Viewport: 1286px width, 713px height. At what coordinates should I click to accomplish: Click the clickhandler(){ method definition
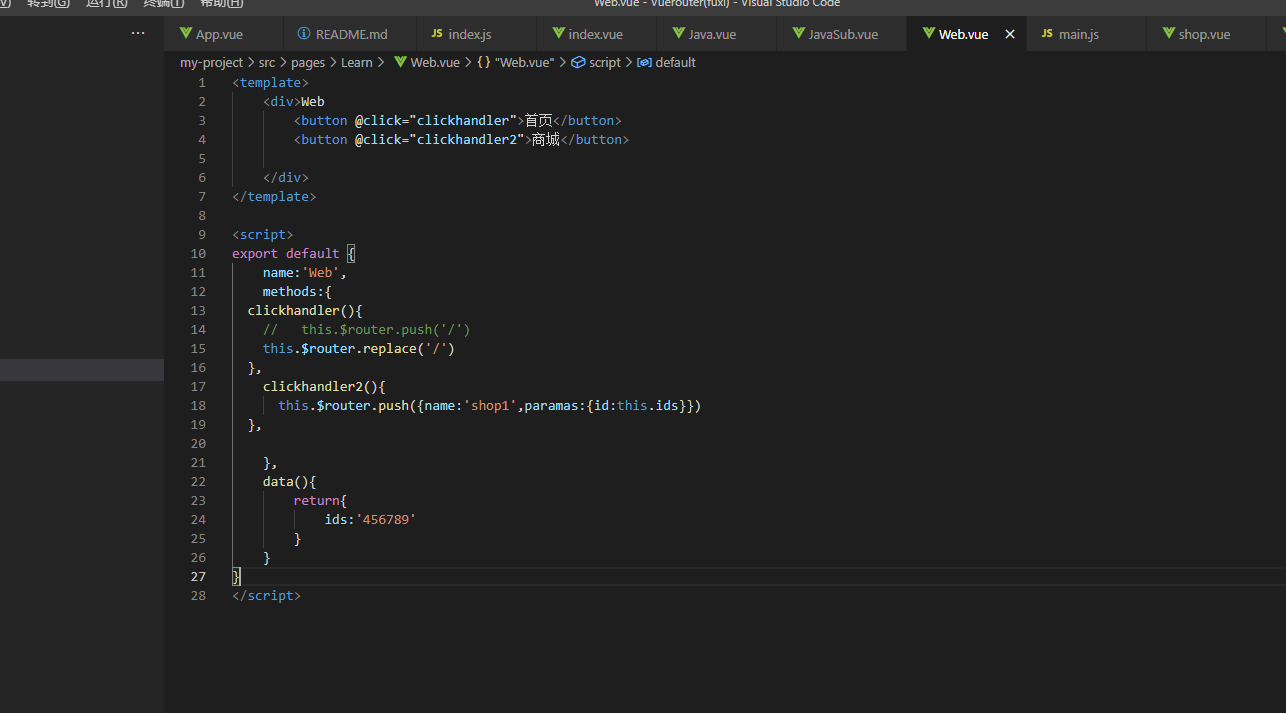[305, 311]
